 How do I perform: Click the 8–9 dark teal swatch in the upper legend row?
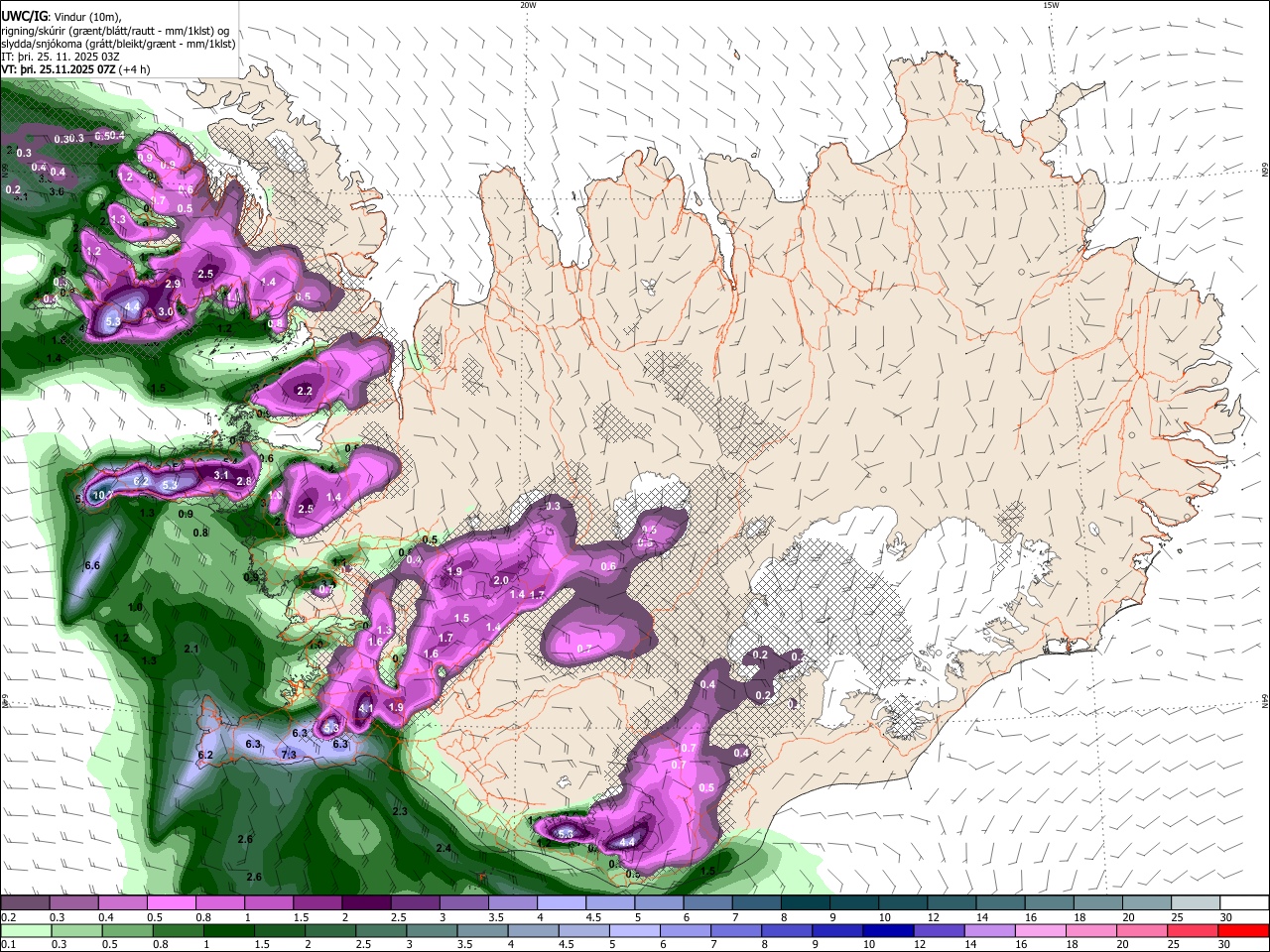[806, 903]
